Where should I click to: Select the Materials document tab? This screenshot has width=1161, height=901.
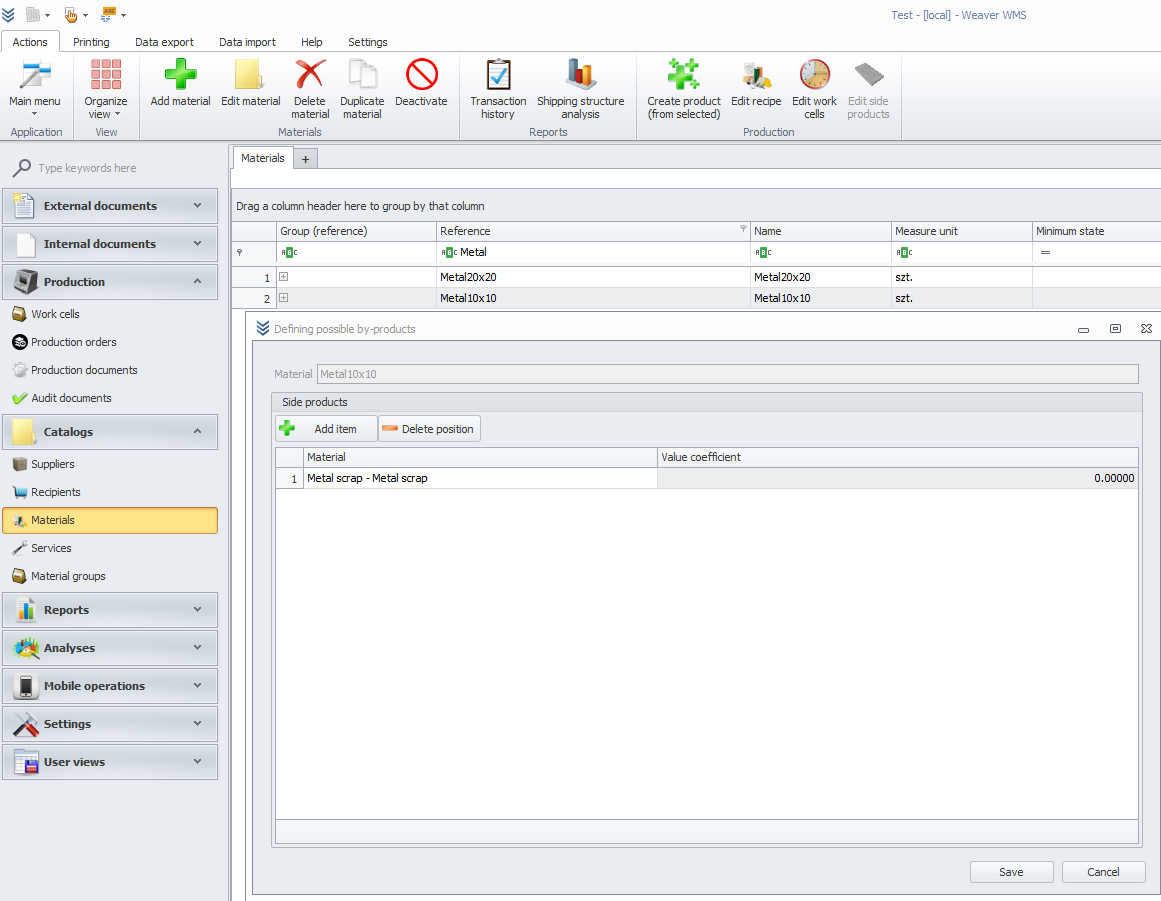tap(263, 158)
